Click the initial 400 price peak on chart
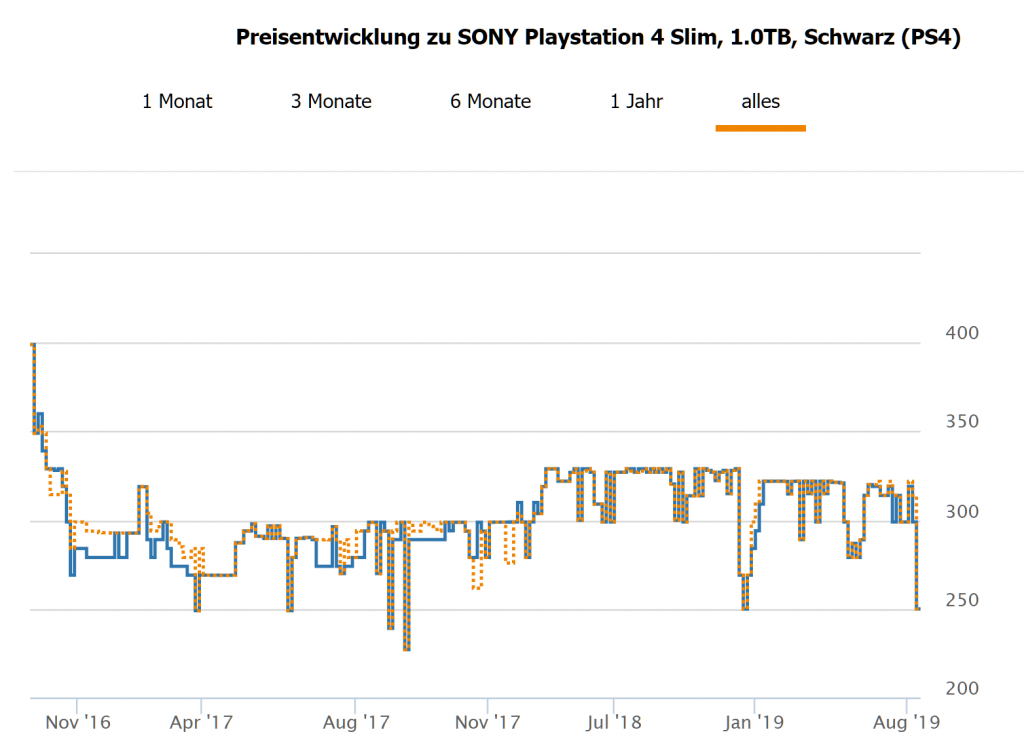 click(x=33, y=345)
